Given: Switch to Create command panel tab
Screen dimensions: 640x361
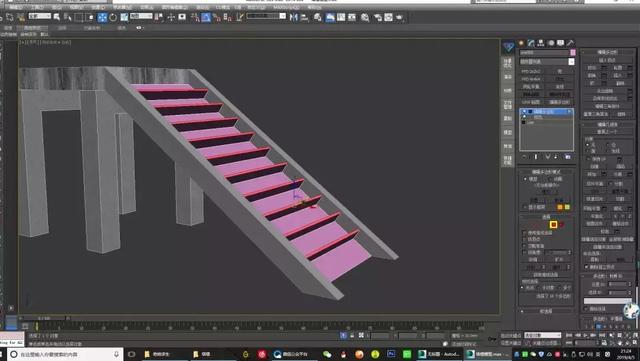Looking at the screenshot, I should point(521,43).
